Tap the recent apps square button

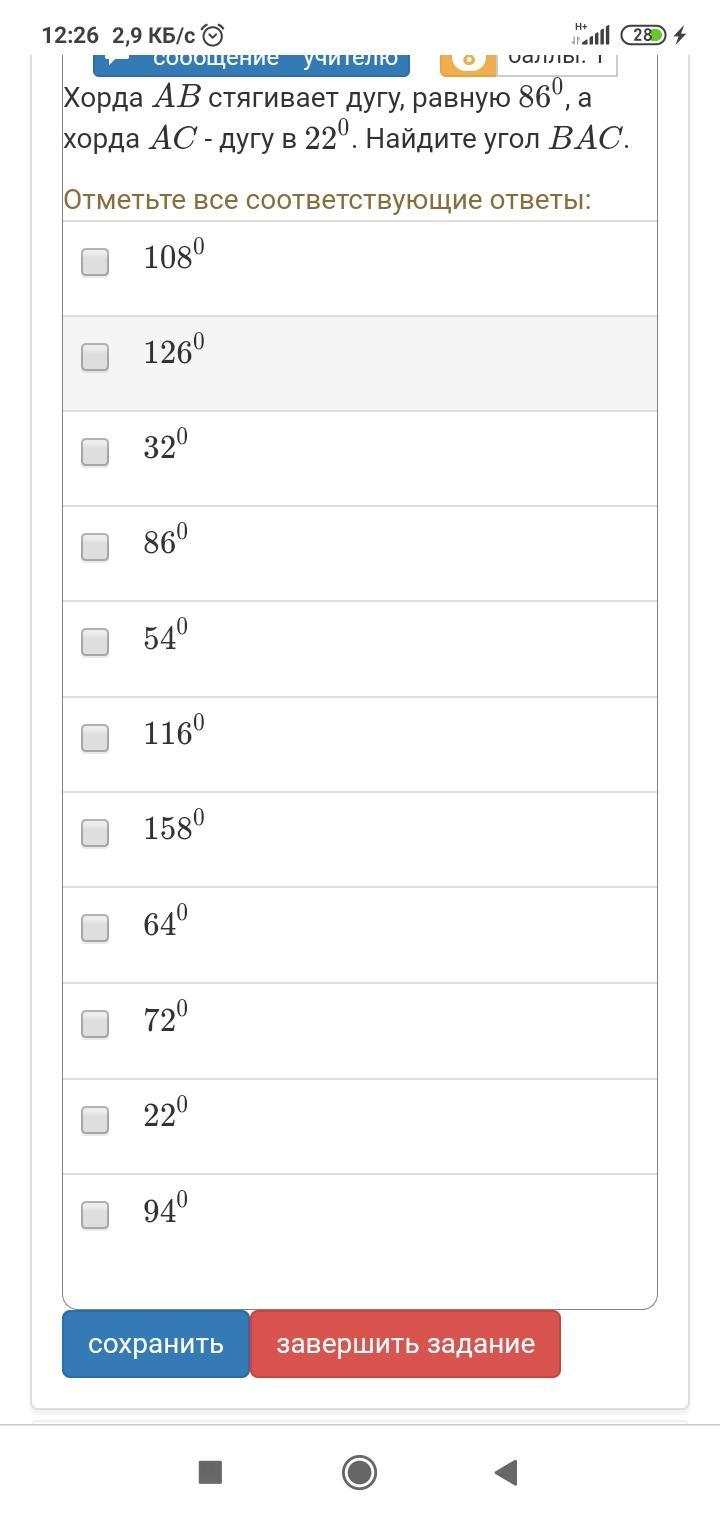tap(210, 1472)
